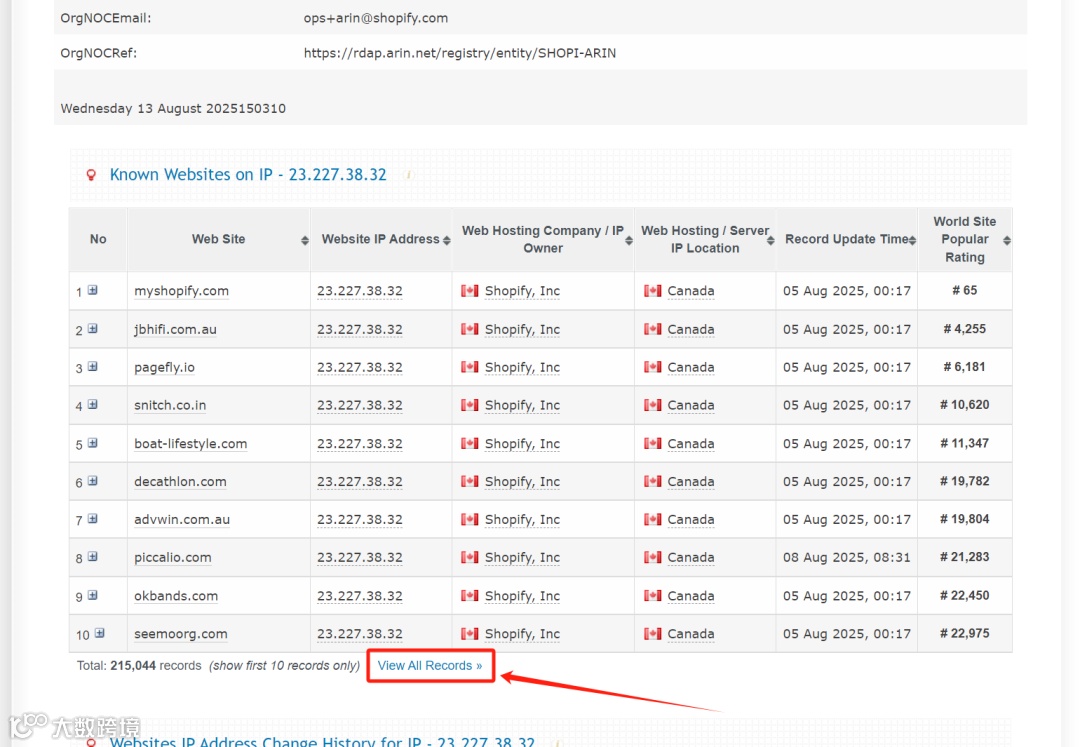The width and height of the screenshot is (1080, 747).
Task: Click Canada in piccalio.com row
Action: (690, 557)
